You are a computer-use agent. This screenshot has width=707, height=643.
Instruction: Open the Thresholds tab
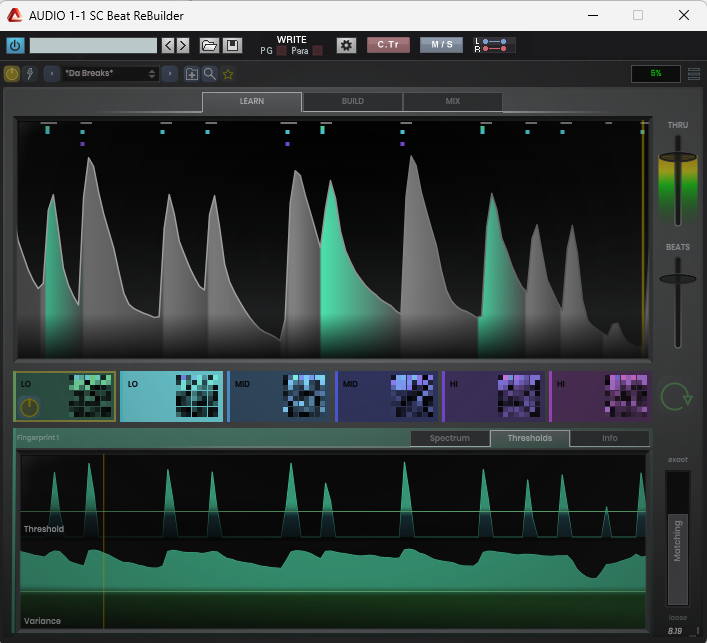(x=530, y=438)
